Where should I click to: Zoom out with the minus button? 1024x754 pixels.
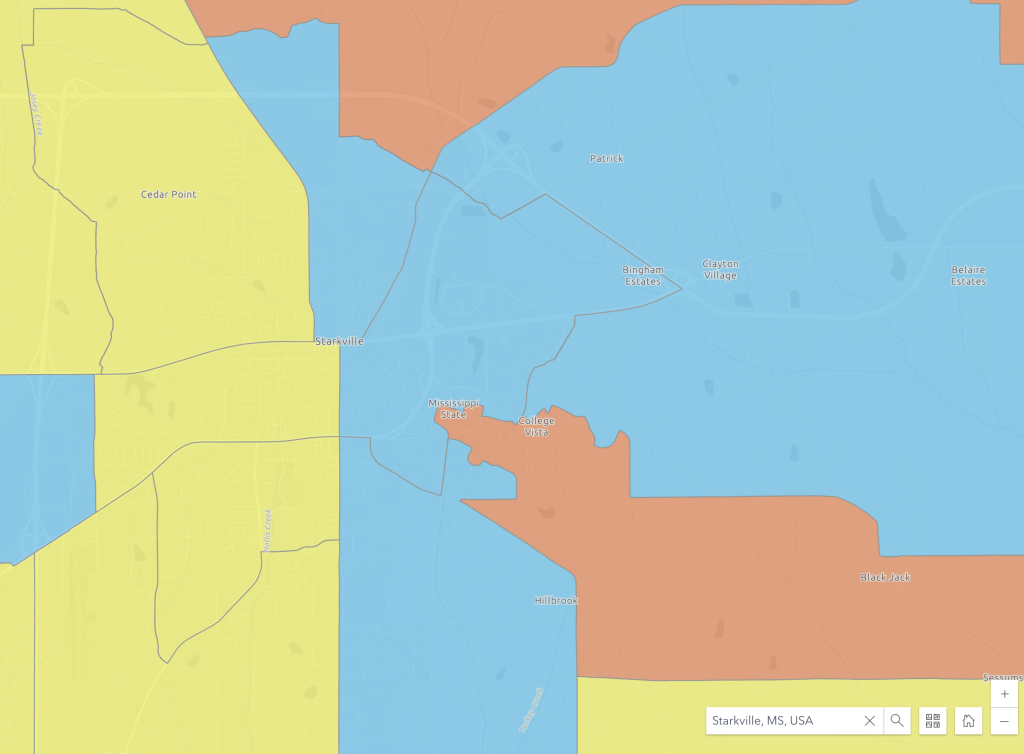point(1004,722)
